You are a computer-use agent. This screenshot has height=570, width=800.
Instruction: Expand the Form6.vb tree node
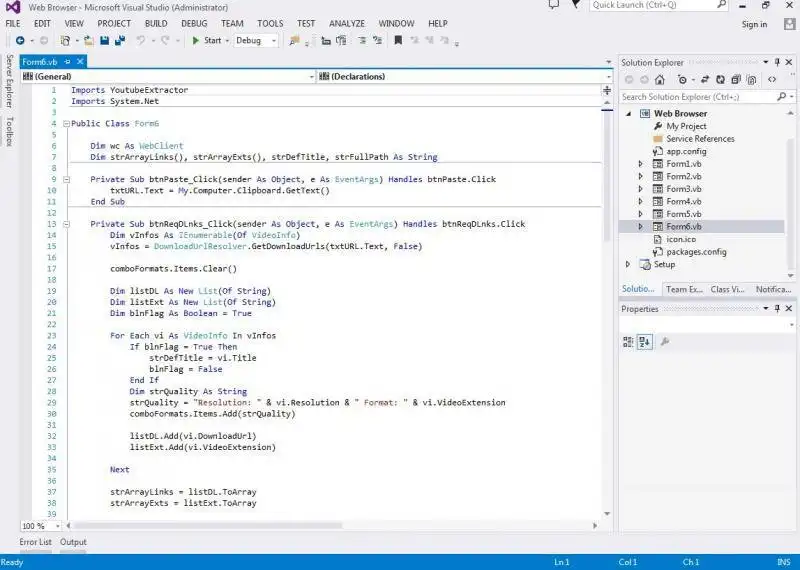pyautogui.click(x=641, y=227)
